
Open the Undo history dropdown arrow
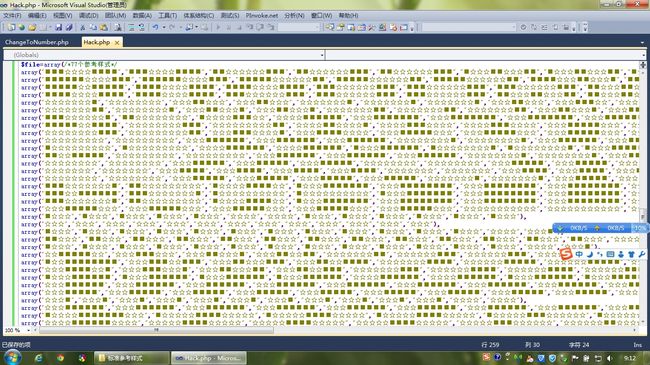164,27
